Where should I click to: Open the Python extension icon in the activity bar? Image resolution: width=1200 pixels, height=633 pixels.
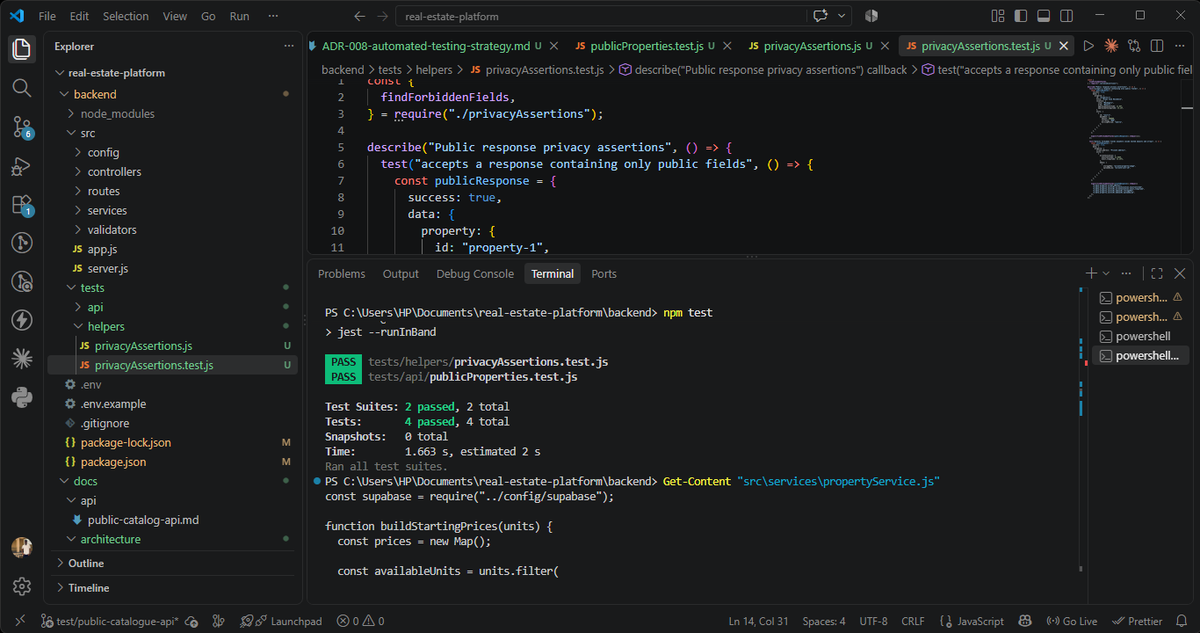22,397
